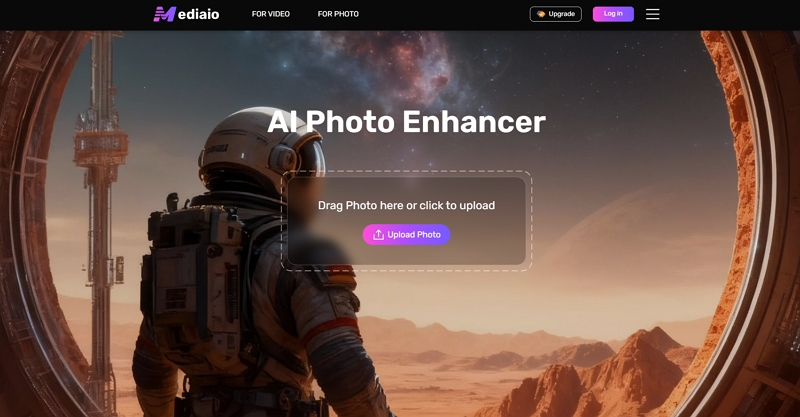Click the purple M logo icon
This screenshot has width=800, height=417.
(164, 14)
